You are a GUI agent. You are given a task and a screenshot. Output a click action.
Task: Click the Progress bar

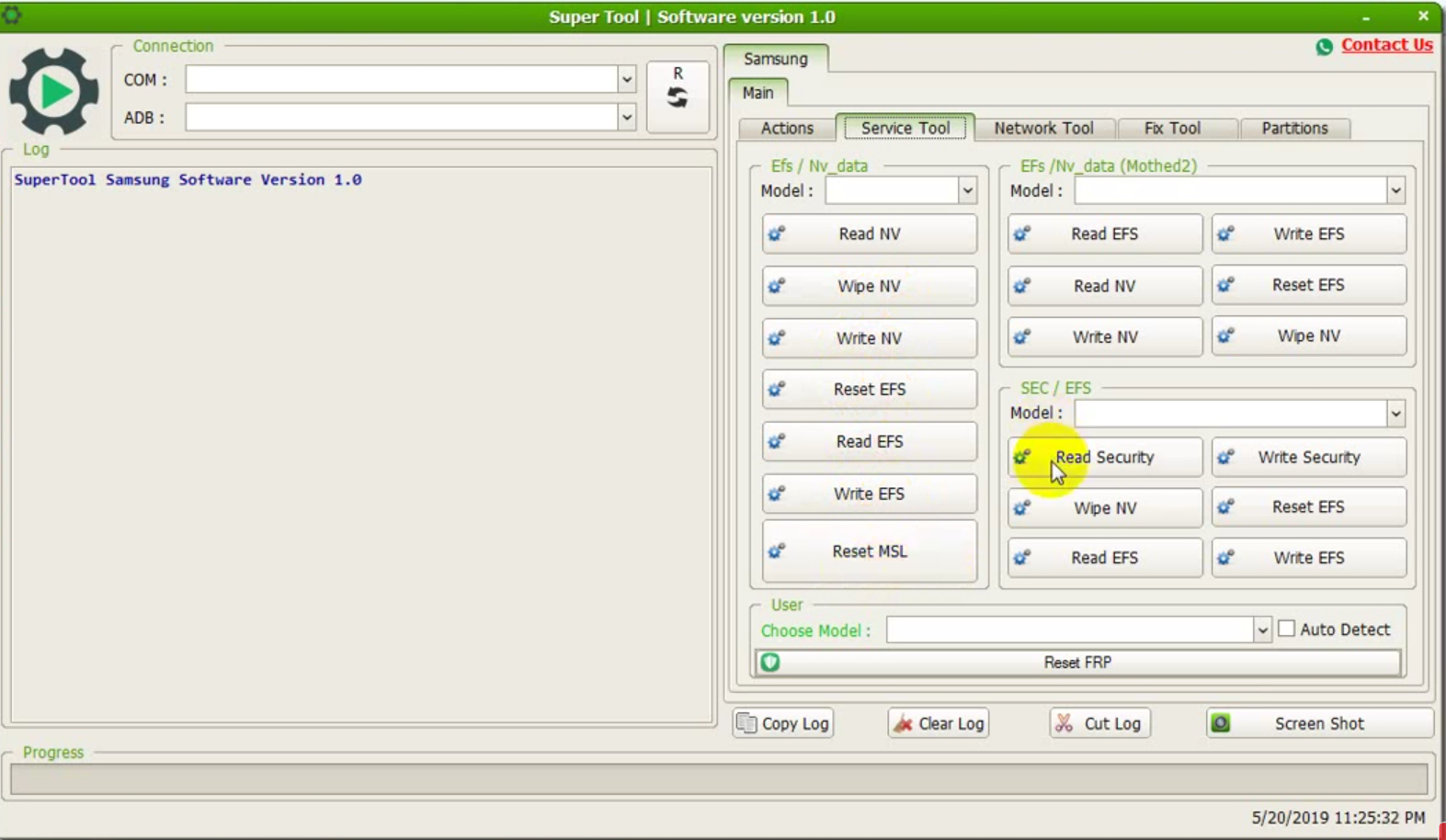719,779
